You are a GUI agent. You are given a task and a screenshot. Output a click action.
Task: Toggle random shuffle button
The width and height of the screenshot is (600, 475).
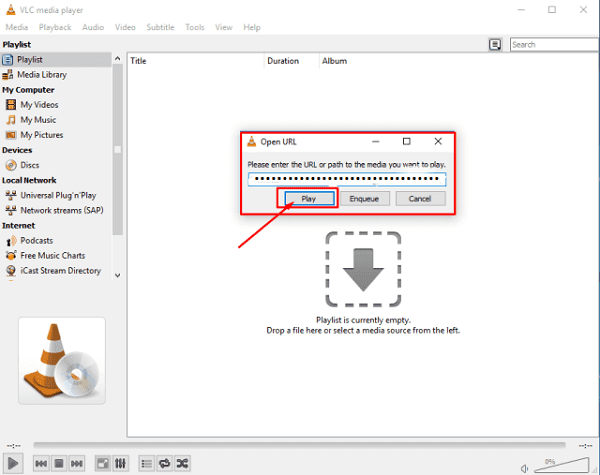(182, 464)
